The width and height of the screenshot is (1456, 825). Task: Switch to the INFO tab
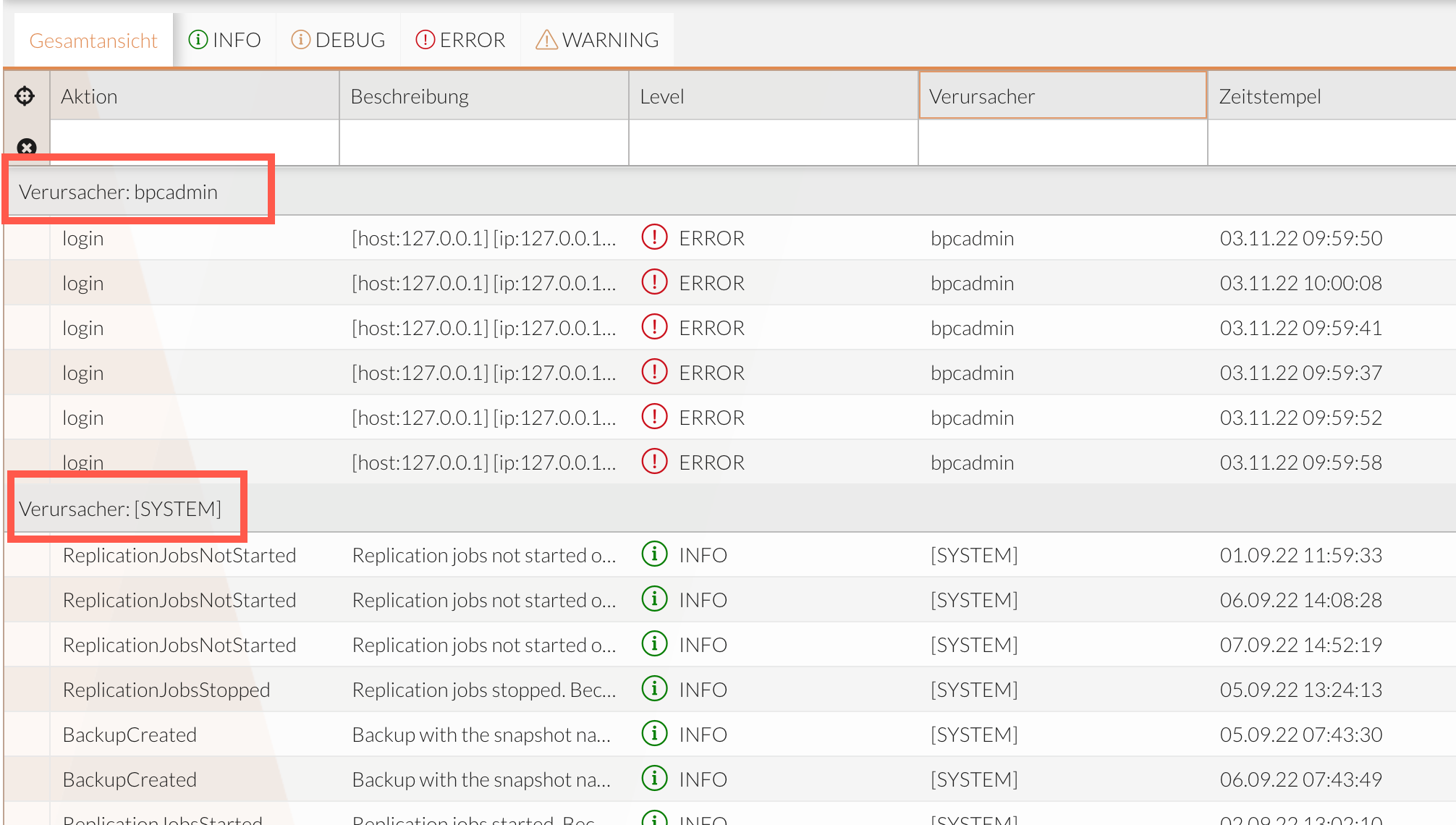point(224,40)
